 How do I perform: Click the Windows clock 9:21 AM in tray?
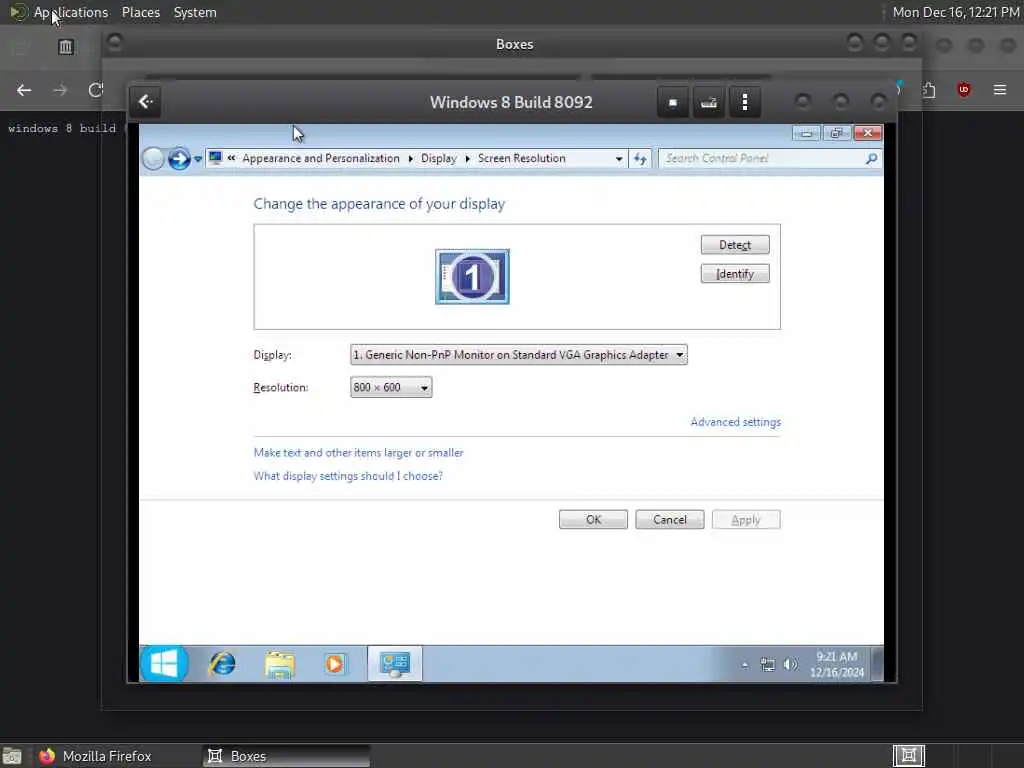837,664
